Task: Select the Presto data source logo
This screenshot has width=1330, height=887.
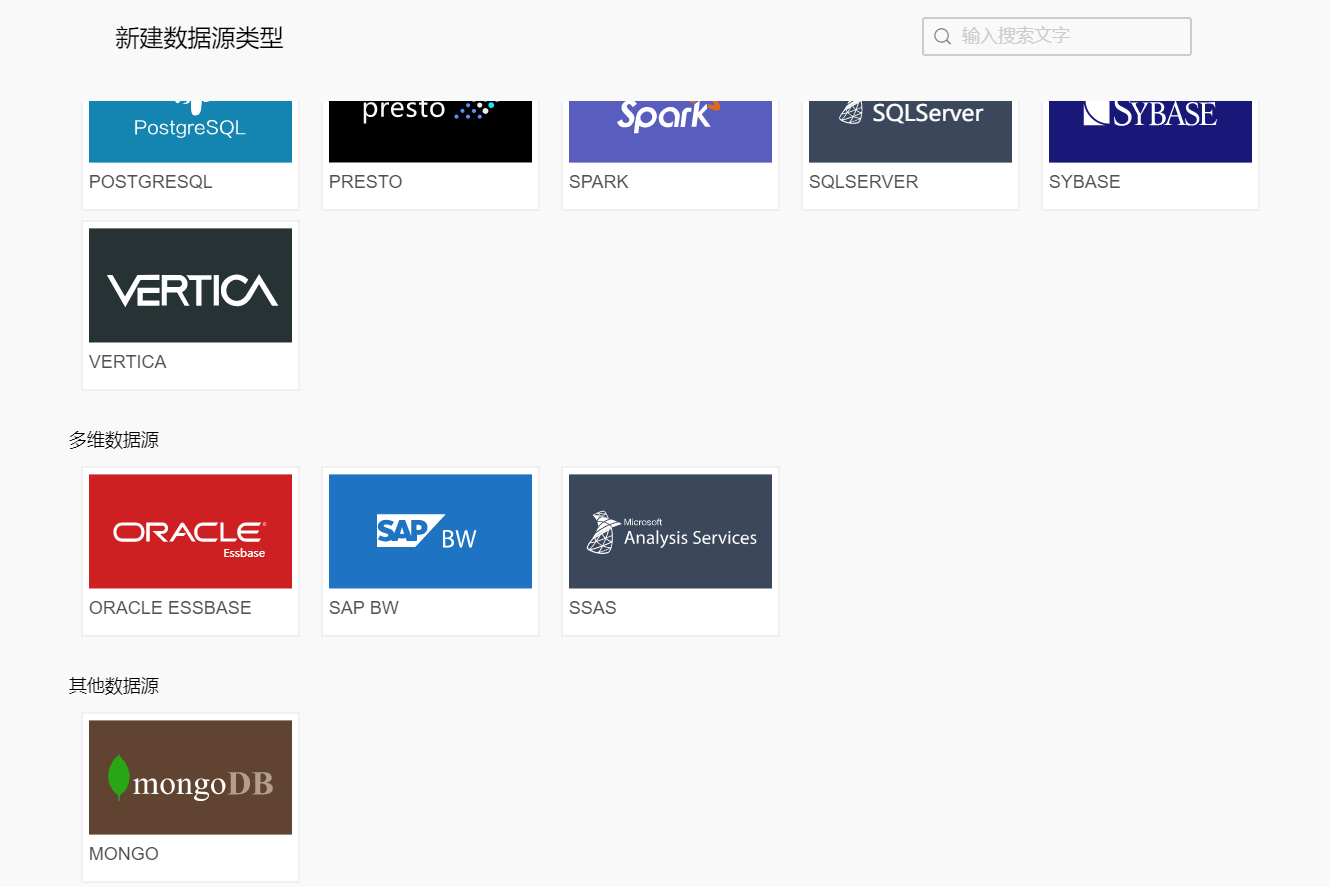Action: pos(430,132)
